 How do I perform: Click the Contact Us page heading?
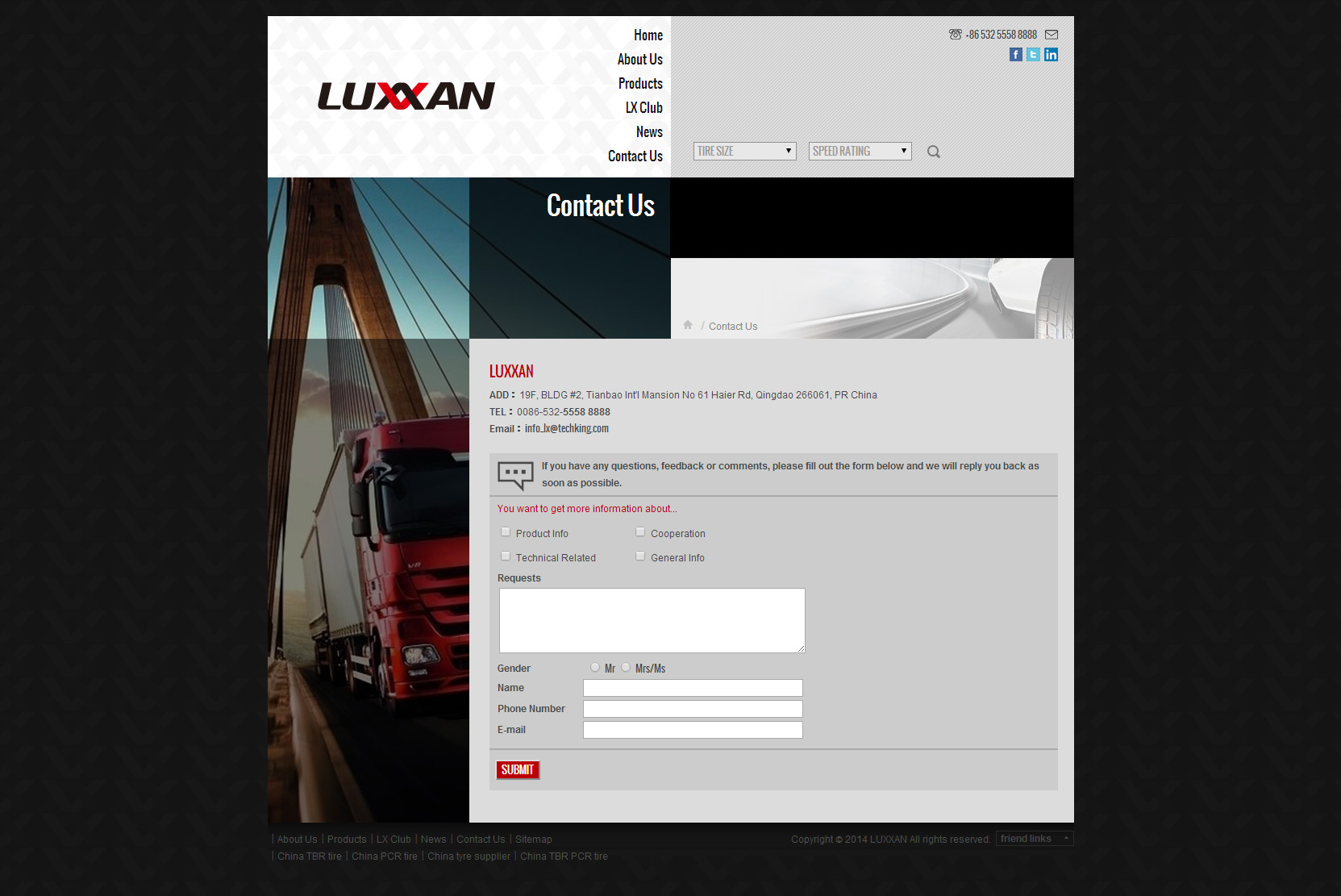tap(601, 206)
